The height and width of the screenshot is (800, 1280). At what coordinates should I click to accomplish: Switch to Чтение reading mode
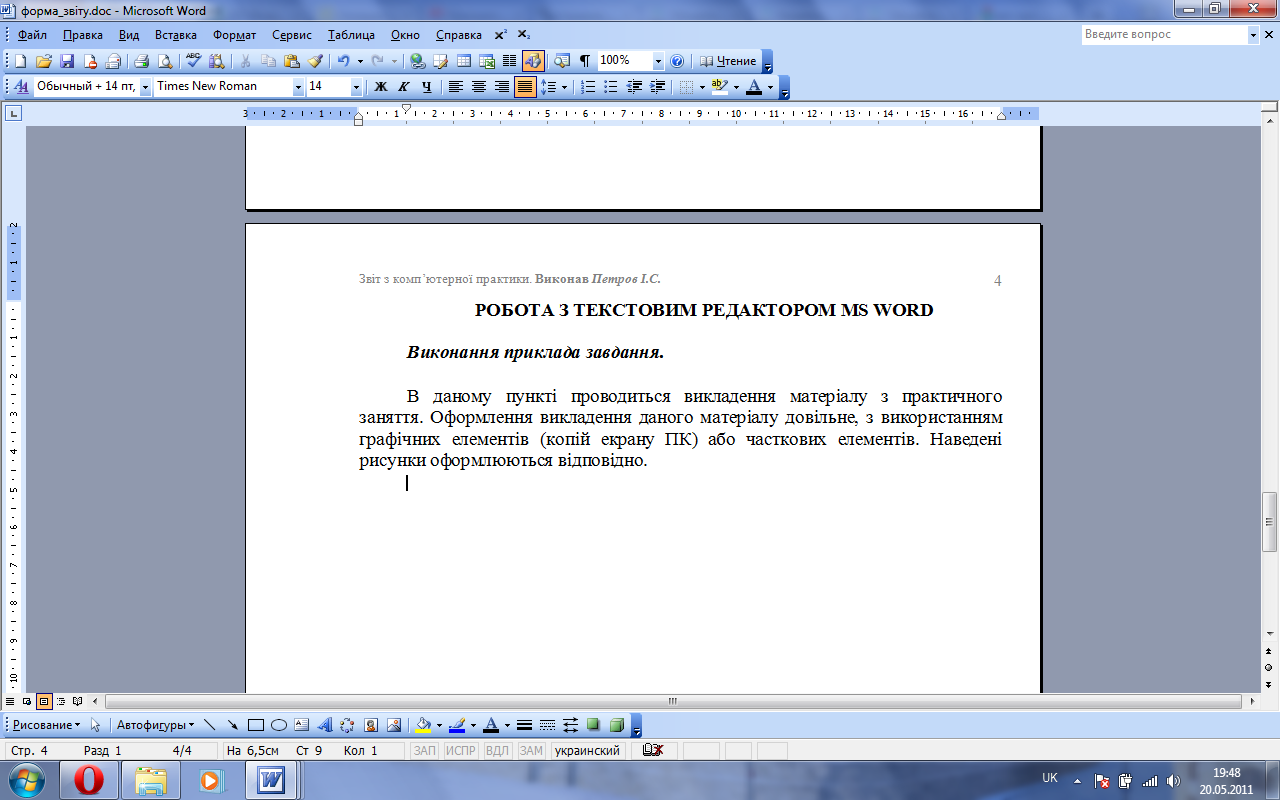coord(728,61)
